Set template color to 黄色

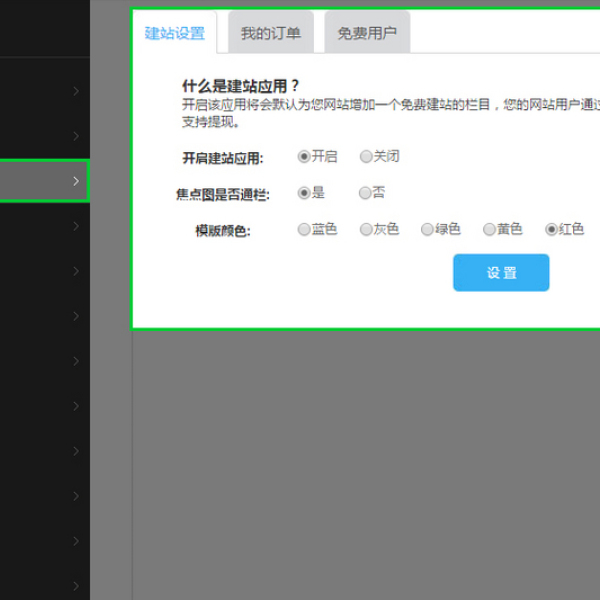[x=489, y=229]
